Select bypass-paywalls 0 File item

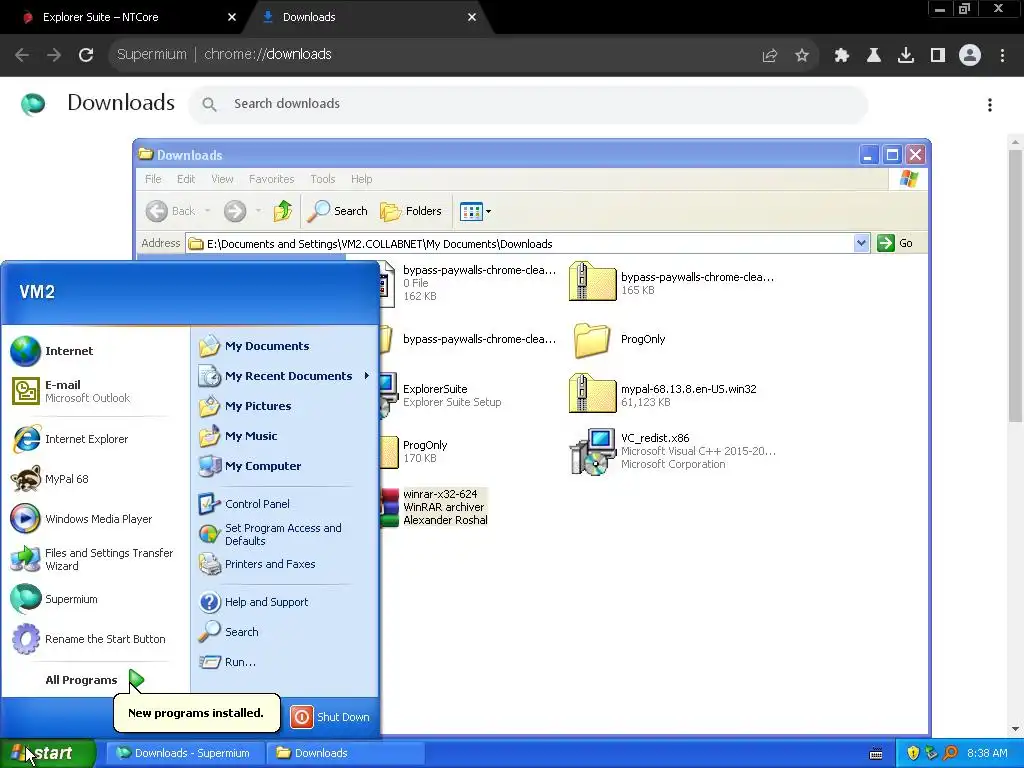tap(468, 283)
